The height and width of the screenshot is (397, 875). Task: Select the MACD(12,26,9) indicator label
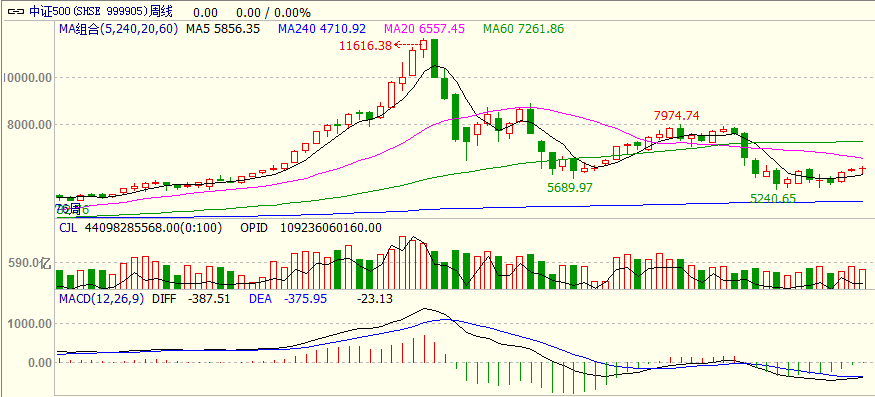tap(103, 299)
